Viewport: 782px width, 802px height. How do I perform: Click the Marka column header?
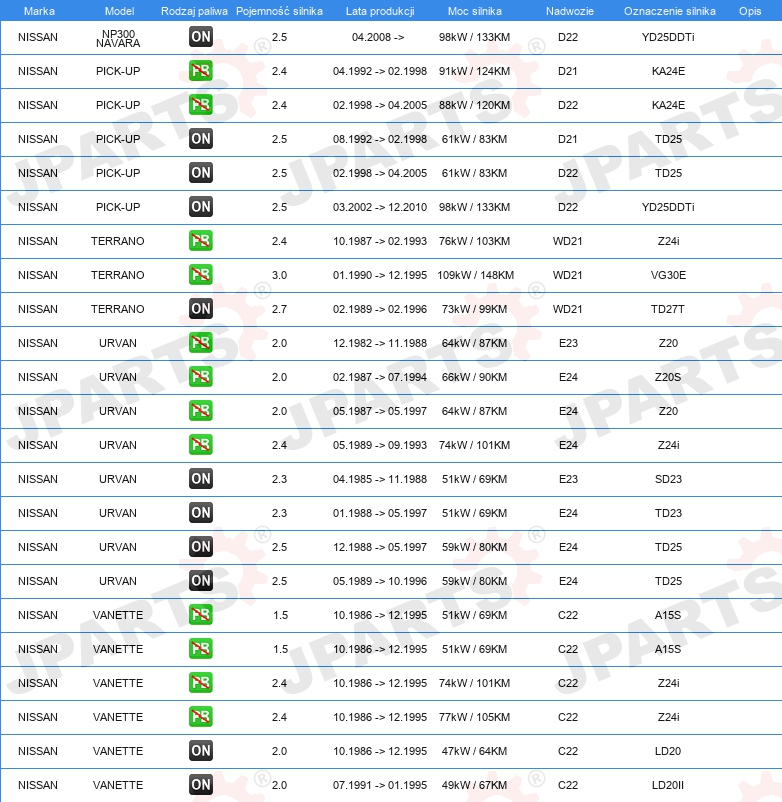pyautogui.click(x=39, y=11)
